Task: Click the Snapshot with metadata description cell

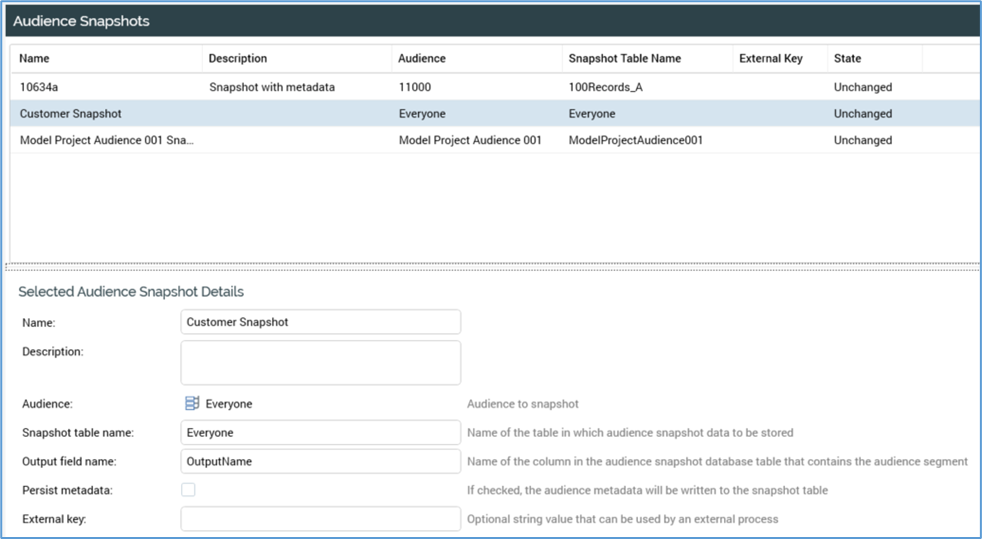Action: pyautogui.click(x=272, y=87)
